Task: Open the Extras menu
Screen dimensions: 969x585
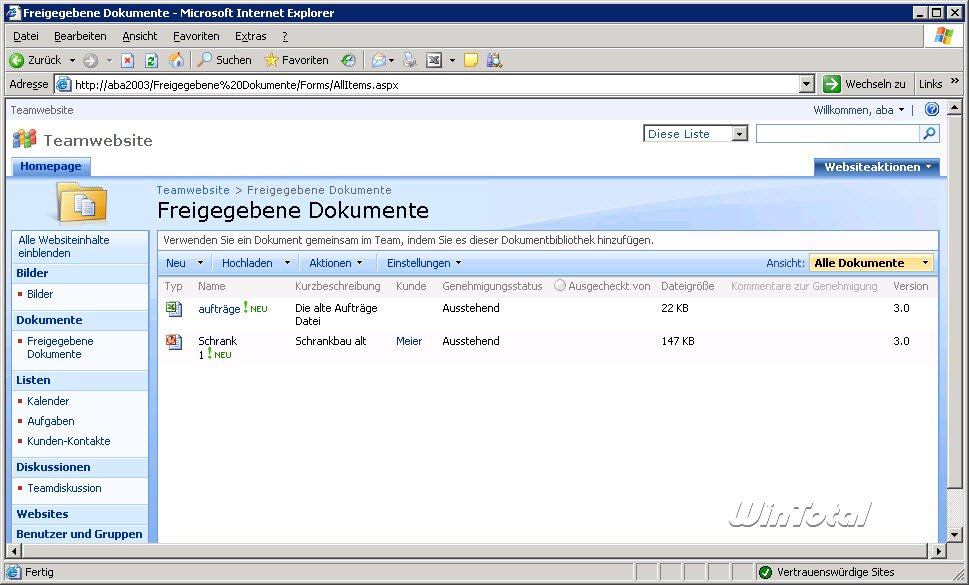Action: 250,36
